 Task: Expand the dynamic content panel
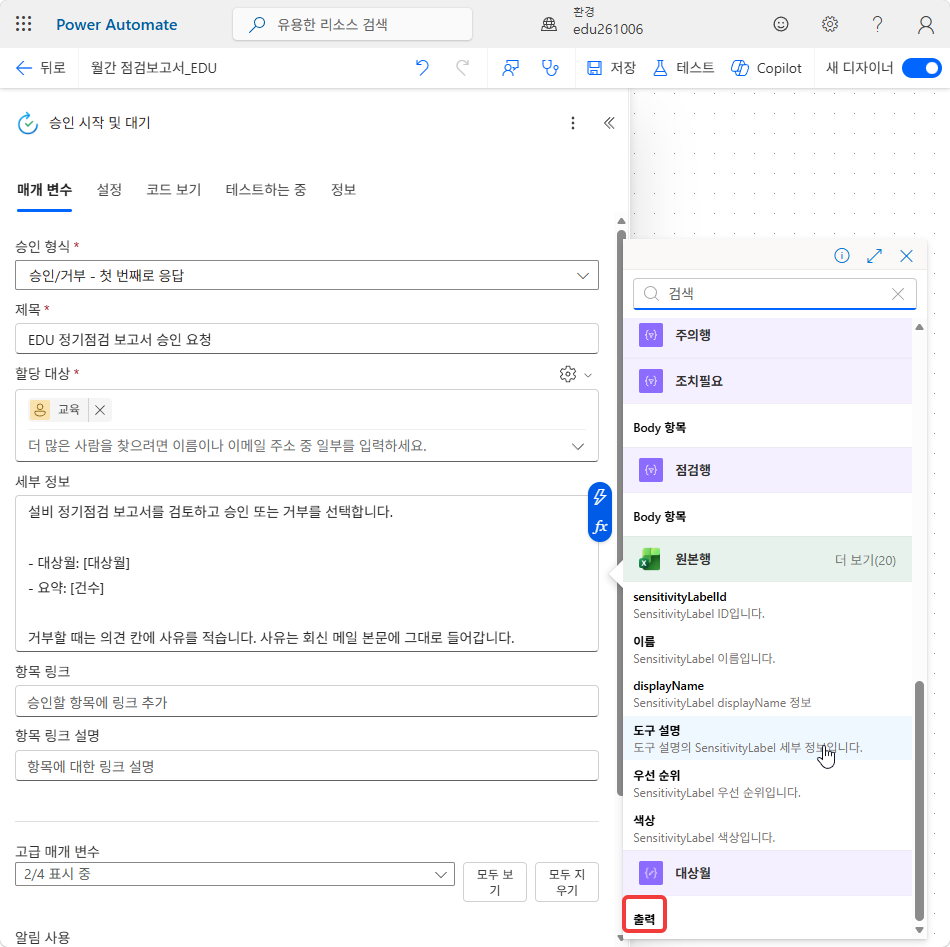click(x=874, y=256)
